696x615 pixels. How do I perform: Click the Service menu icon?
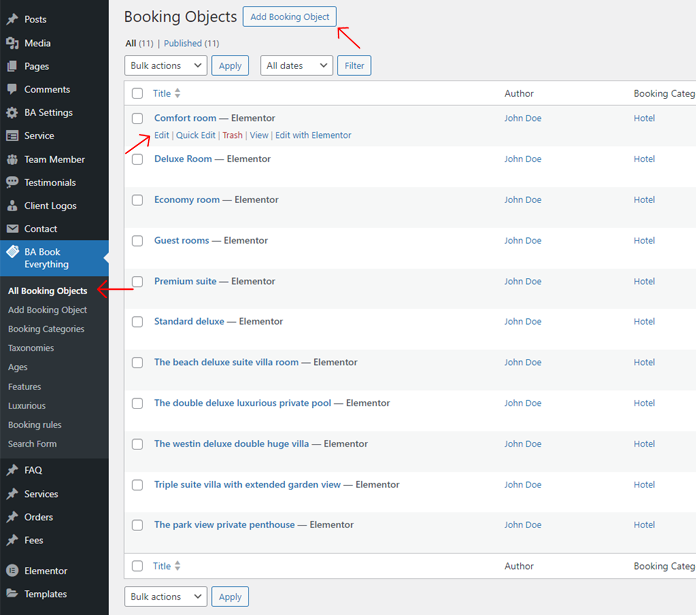(x=12, y=135)
